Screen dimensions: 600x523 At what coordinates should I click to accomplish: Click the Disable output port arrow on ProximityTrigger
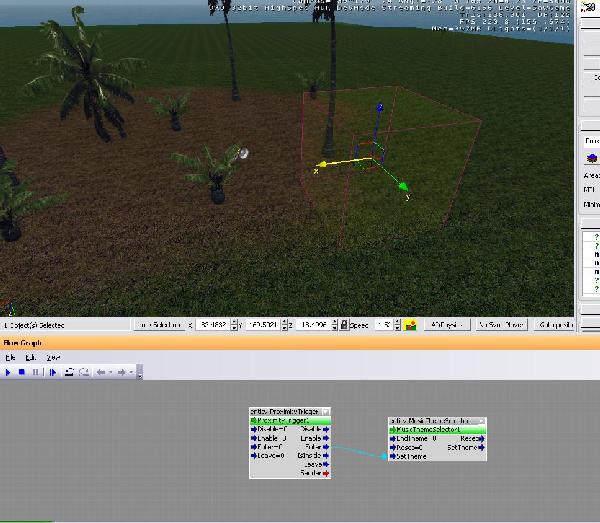tap(326, 429)
